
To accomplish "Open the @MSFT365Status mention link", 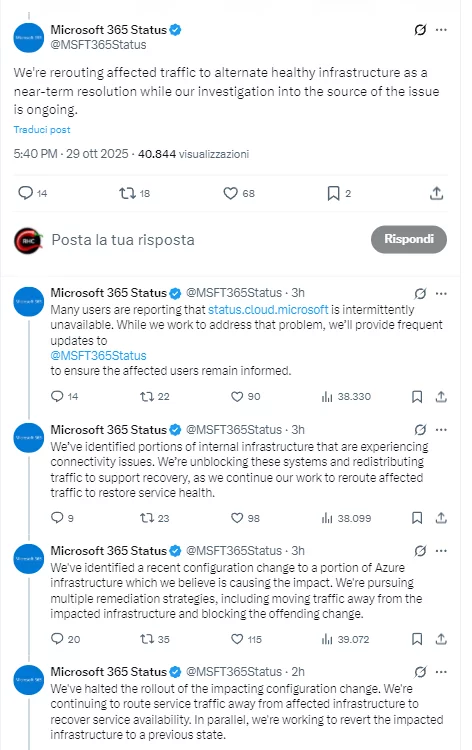I will point(99,355).
